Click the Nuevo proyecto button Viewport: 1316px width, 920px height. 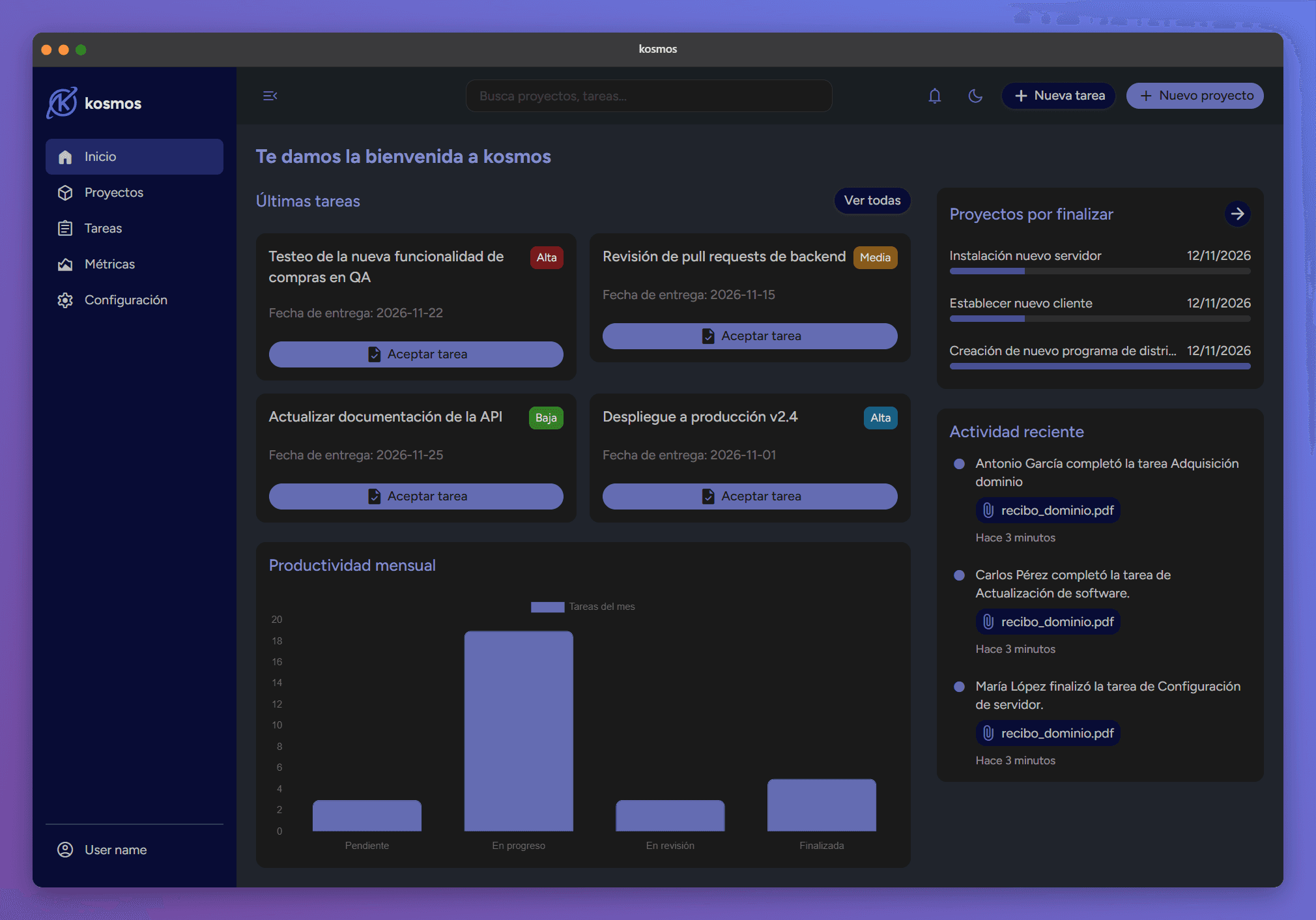(x=1195, y=96)
